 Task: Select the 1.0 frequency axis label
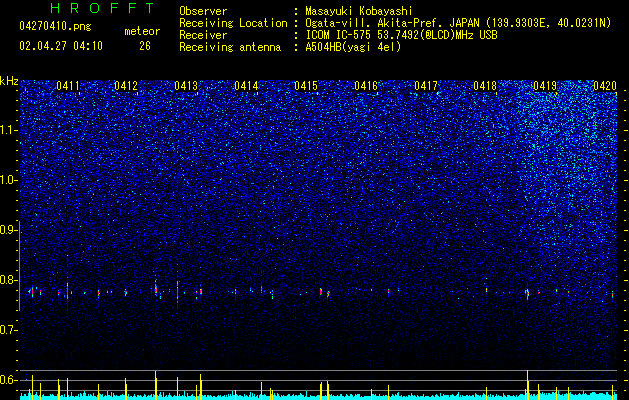(x=9, y=180)
